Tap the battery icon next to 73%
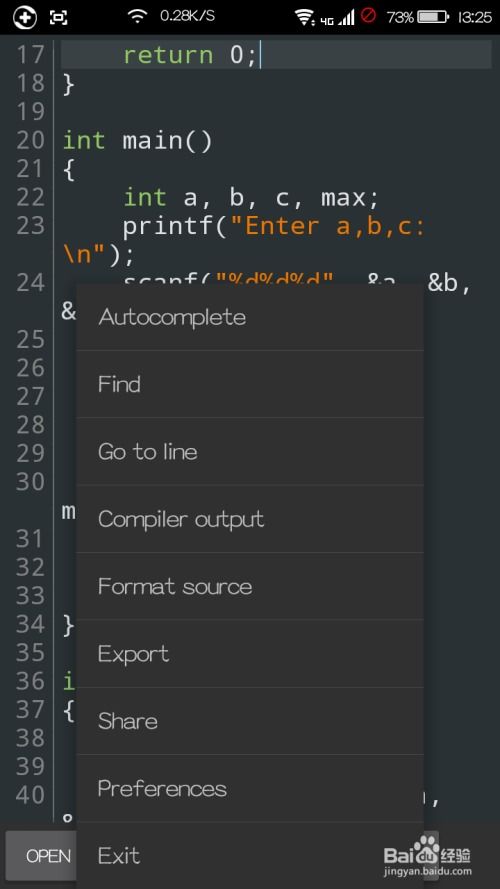Screen dimensions: 500x889 click(x=434, y=17)
